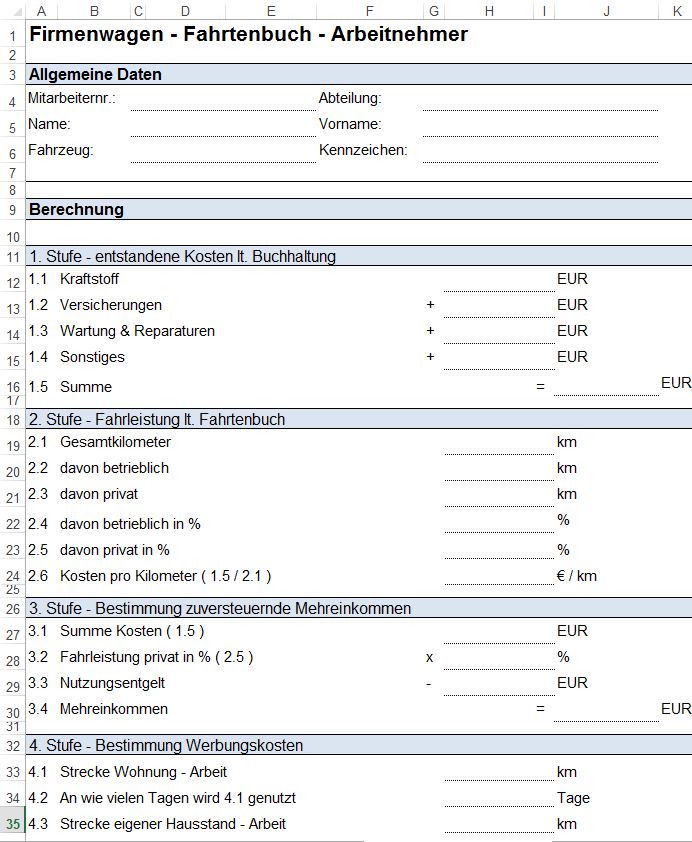Image resolution: width=692 pixels, height=842 pixels.
Task: Click the Mitarbeiternr. input line
Action: tap(223, 100)
